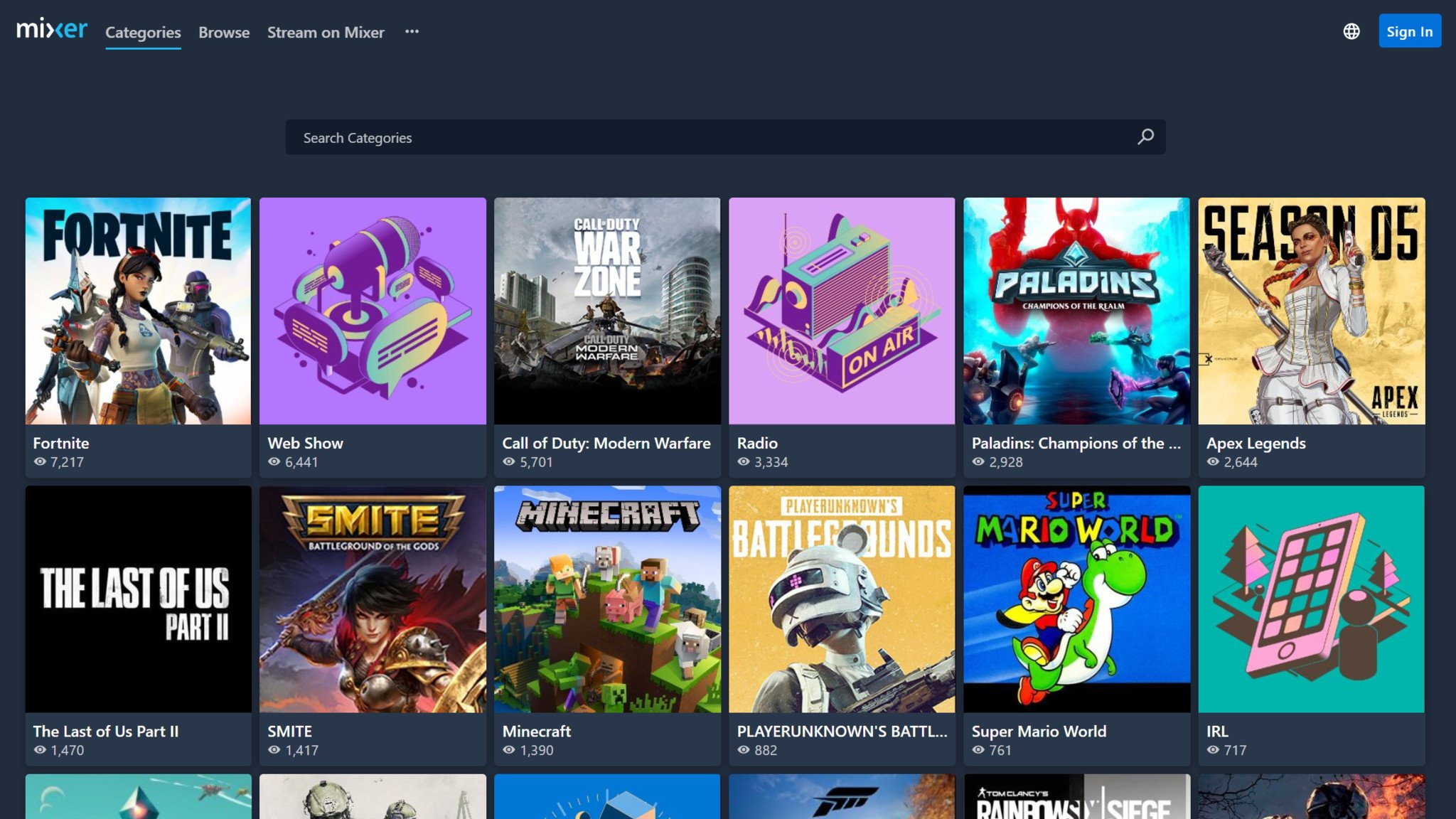Image resolution: width=1456 pixels, height=819 pixels.
Task: Click the Mixer logo
Action: tap(52, 29)
